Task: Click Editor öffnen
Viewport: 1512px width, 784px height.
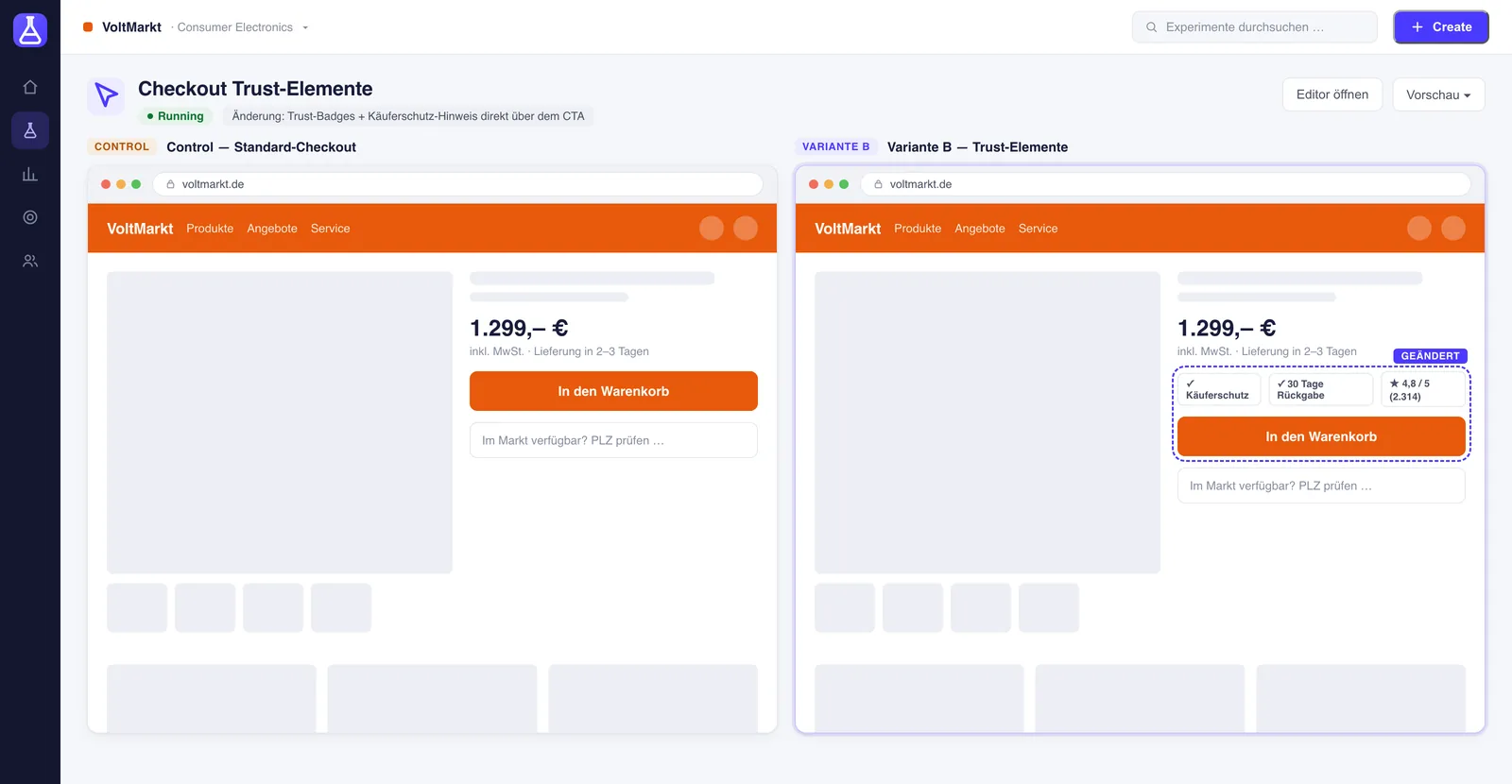Action: coord(1332,94)
